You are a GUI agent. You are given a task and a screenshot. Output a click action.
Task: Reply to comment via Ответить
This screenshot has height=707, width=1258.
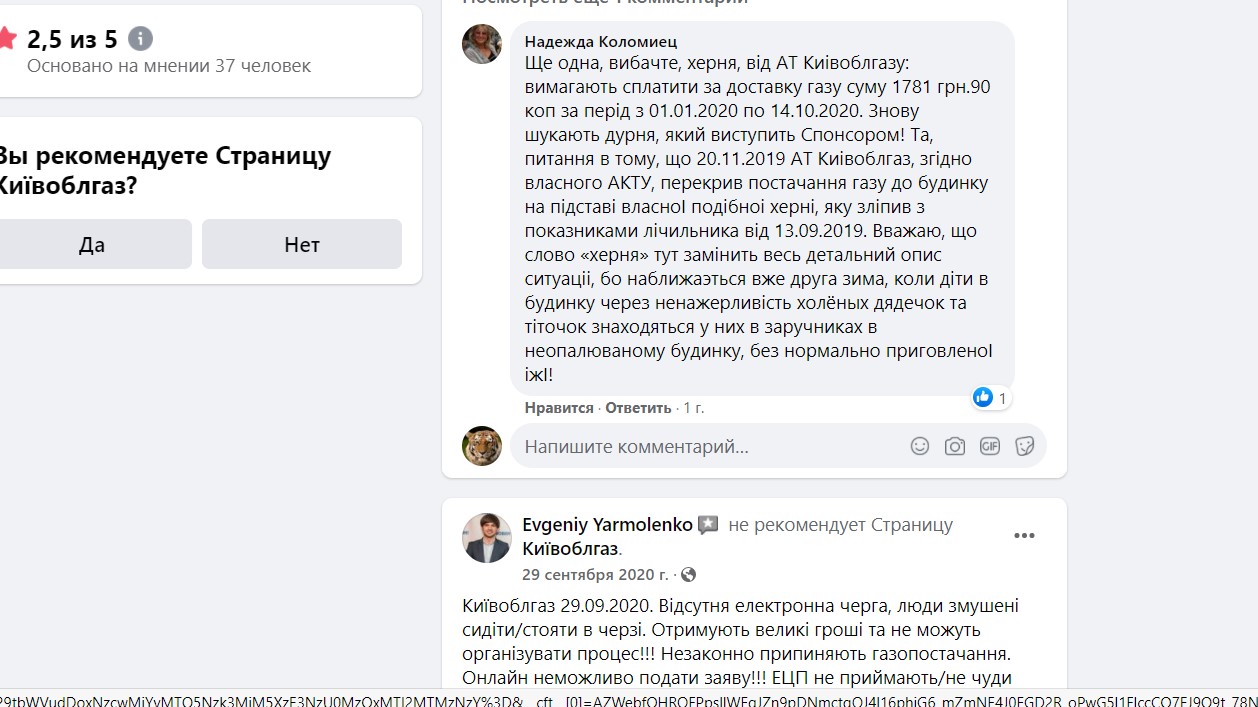click(x=638, y=408)
